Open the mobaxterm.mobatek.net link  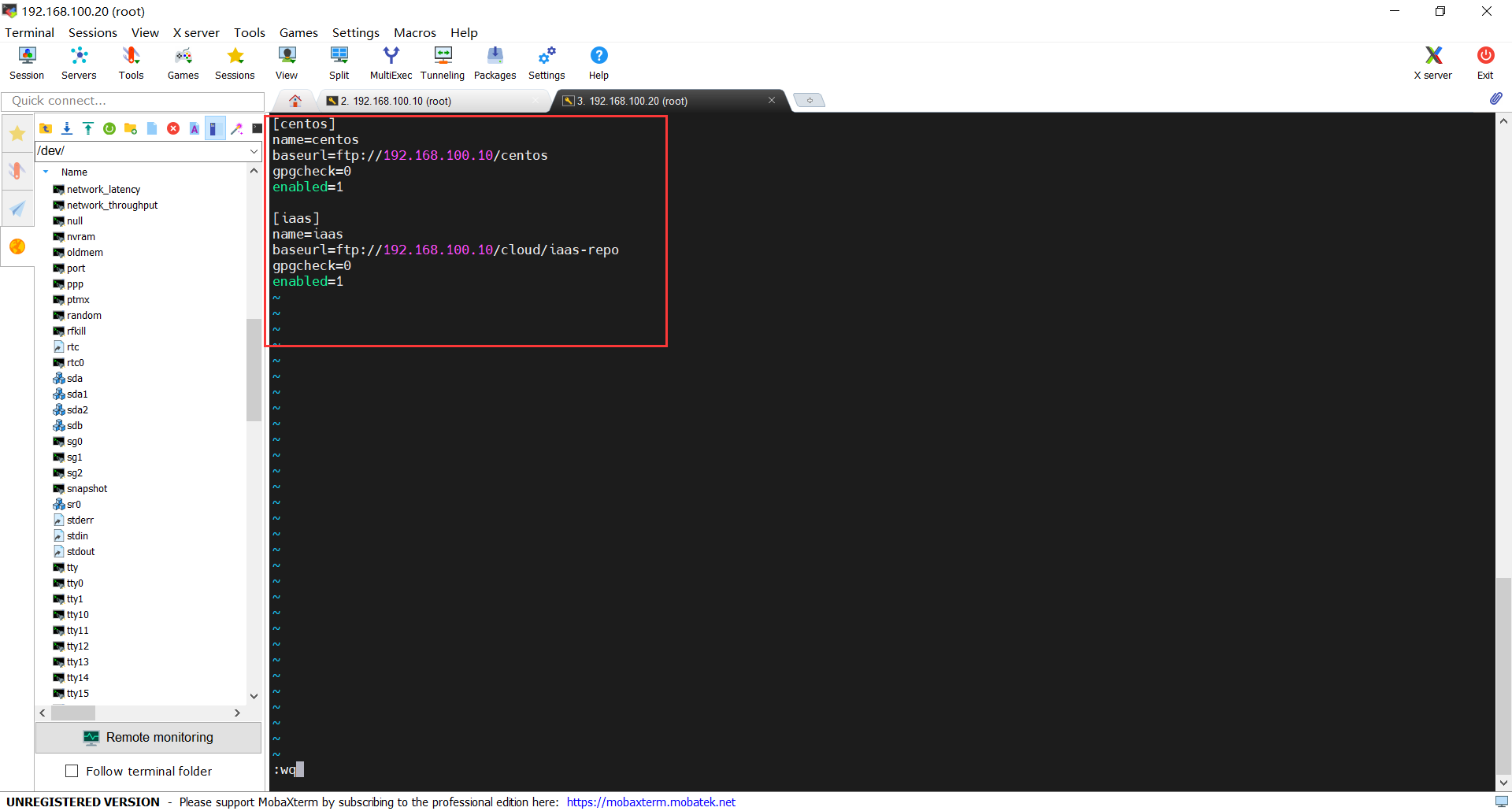click(650, 802)
